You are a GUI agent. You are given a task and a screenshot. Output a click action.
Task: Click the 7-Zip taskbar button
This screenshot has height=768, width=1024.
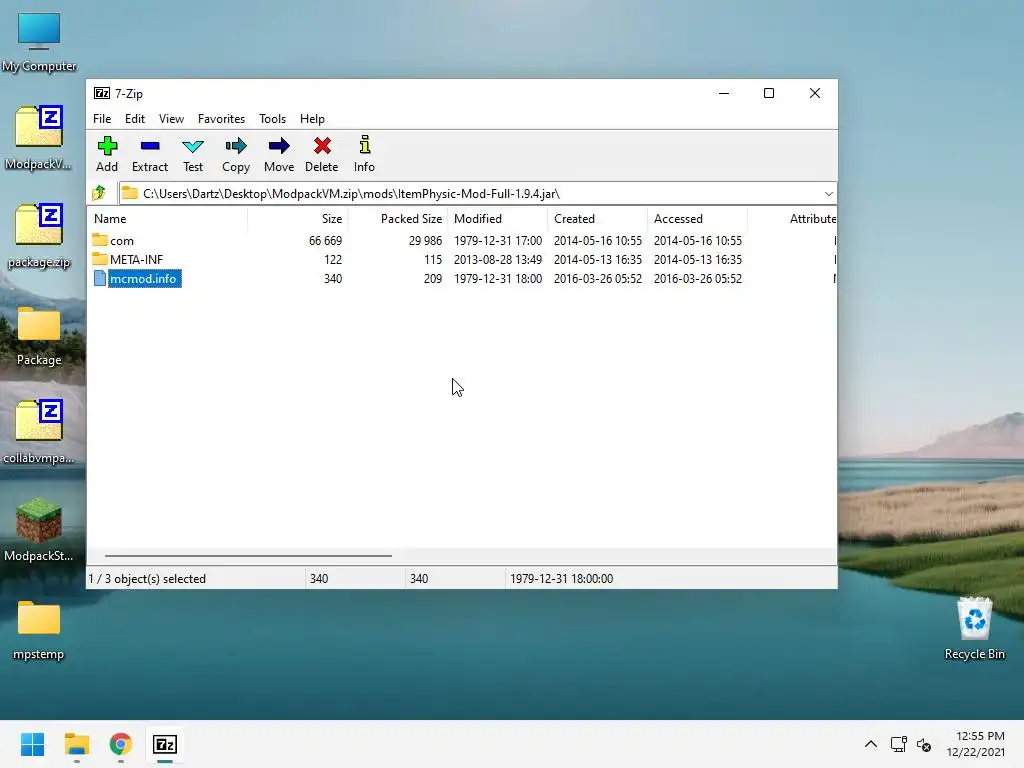coord(165,744)
